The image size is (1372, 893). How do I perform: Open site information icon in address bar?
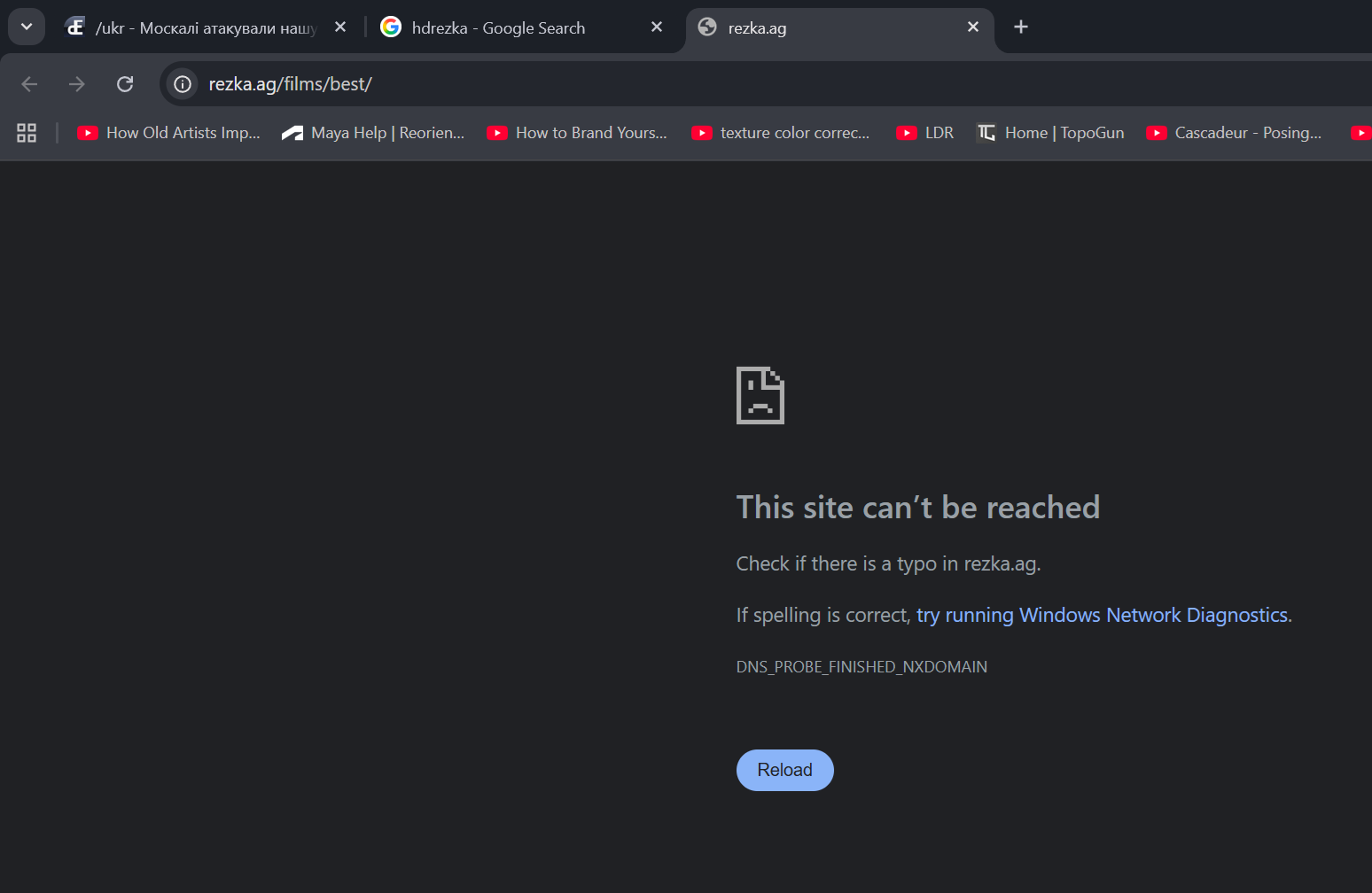(183, 84)
